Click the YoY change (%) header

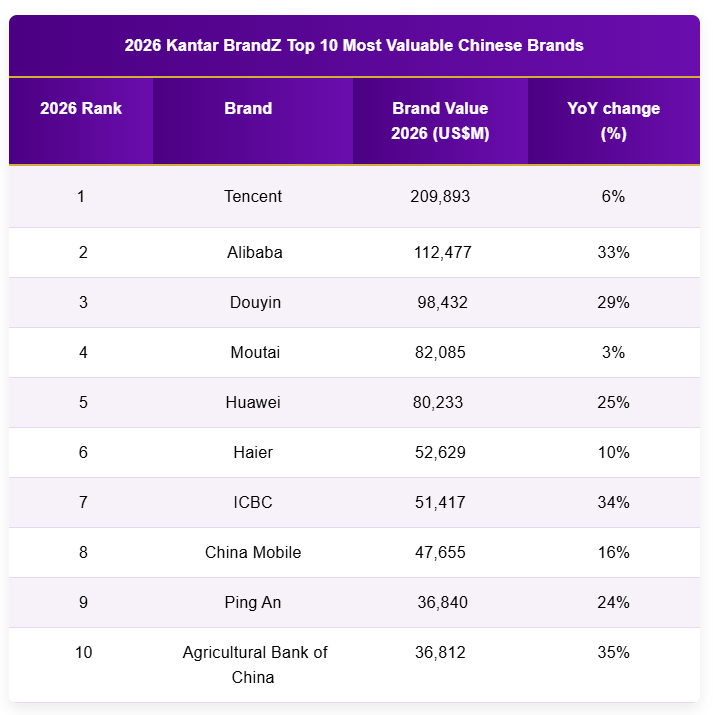(613, 121)
